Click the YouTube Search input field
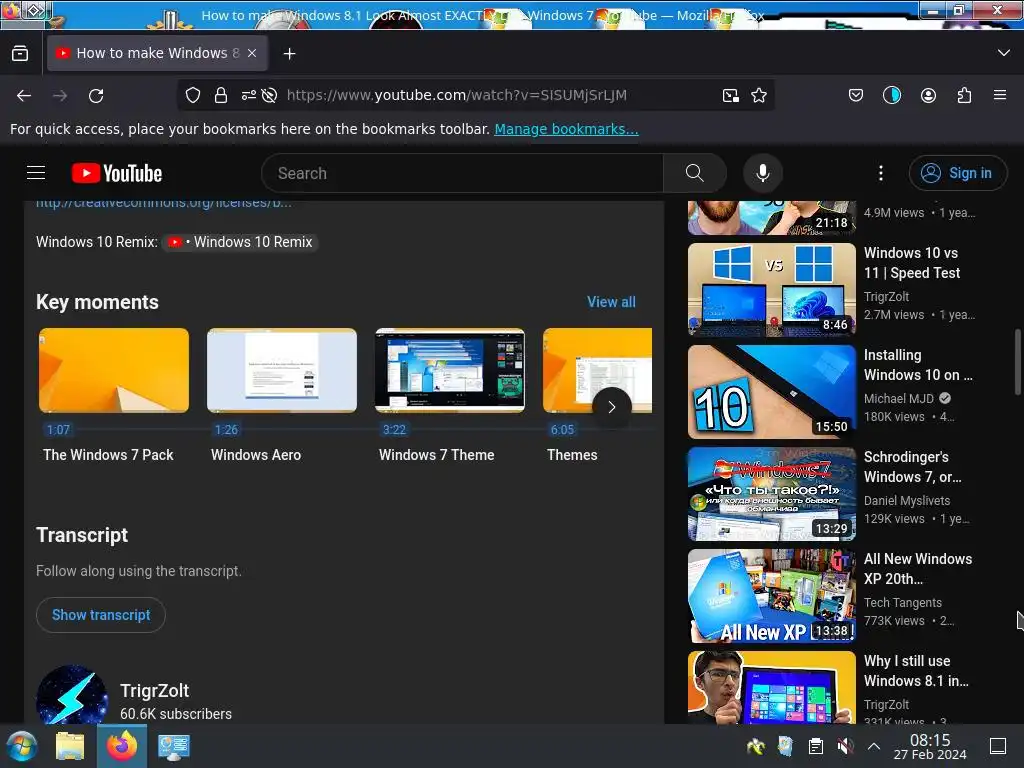The image size is (1024, 768). [x=462, y=173]
